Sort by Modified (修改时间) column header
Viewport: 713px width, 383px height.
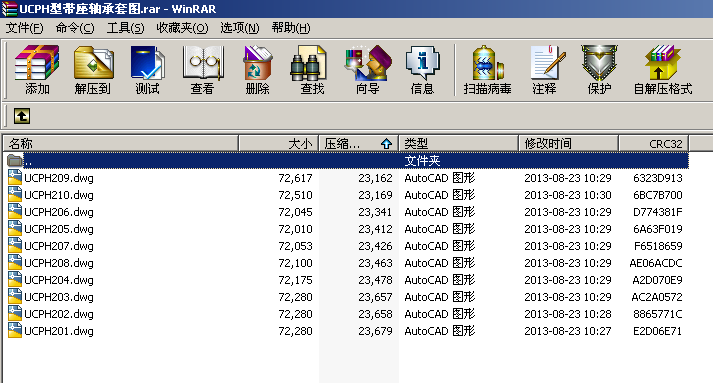coord(568,144)
